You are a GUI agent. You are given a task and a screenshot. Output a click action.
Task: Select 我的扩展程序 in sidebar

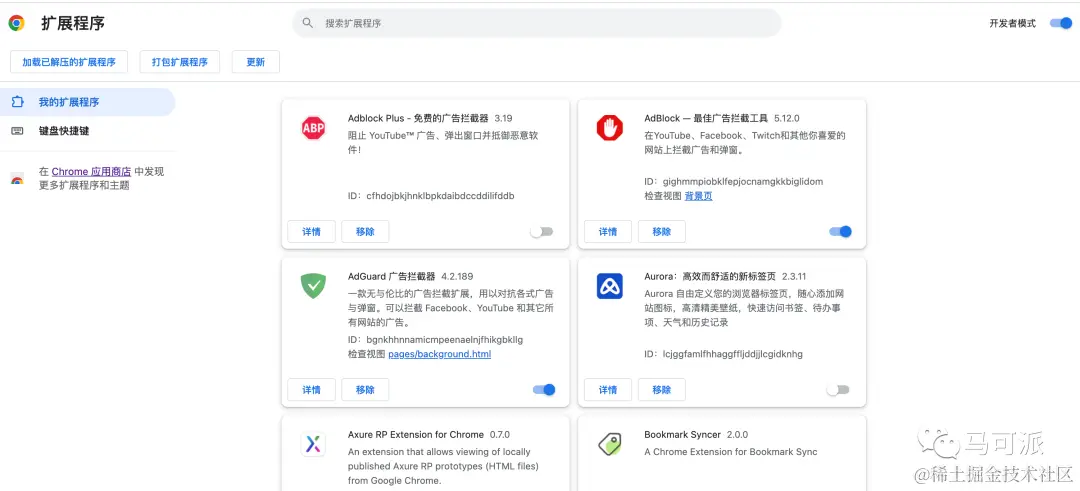(x=87, y=102)
